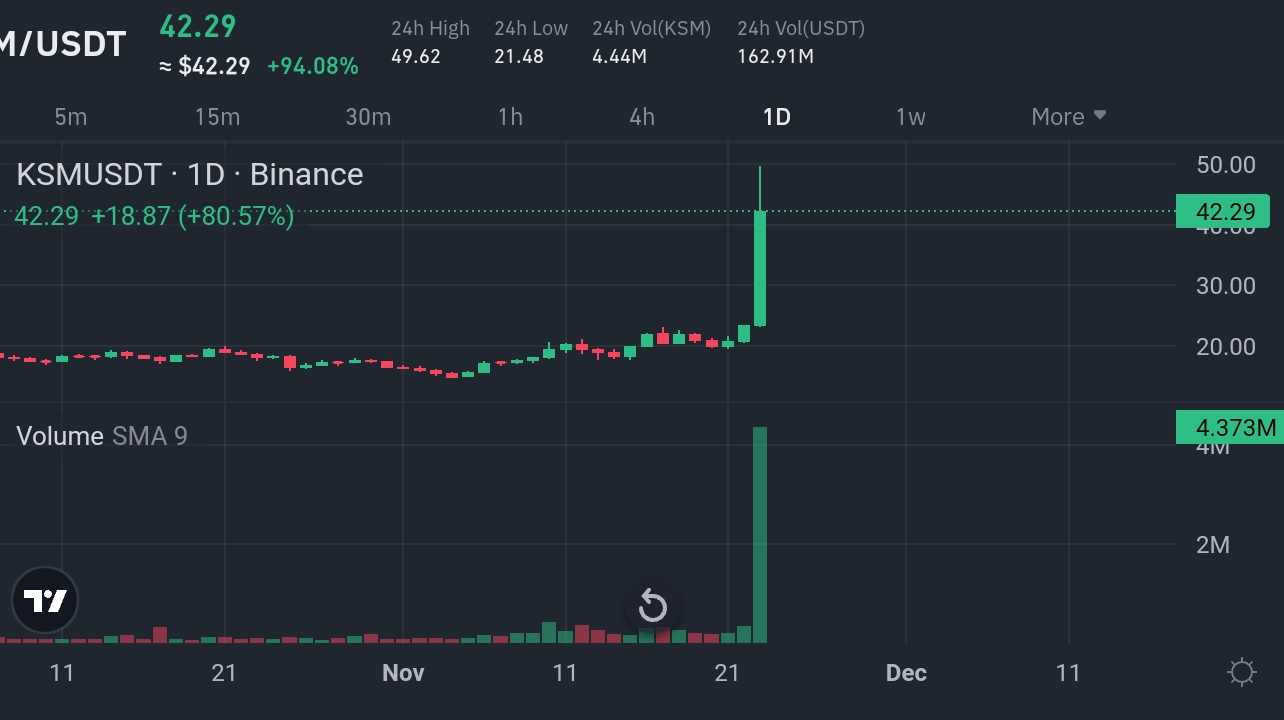Switch to the 1w timeframe
This screenshot has height=720, width=1284.
[x=910, y=116]
